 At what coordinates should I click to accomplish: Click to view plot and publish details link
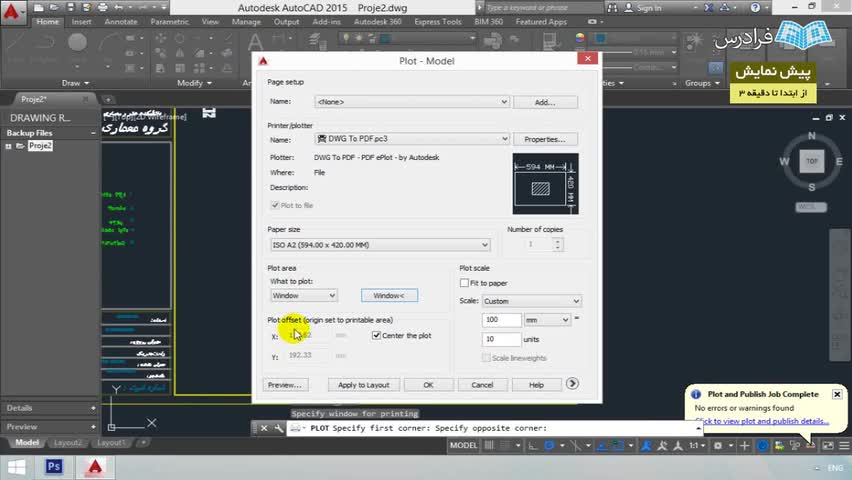(762, 421)
